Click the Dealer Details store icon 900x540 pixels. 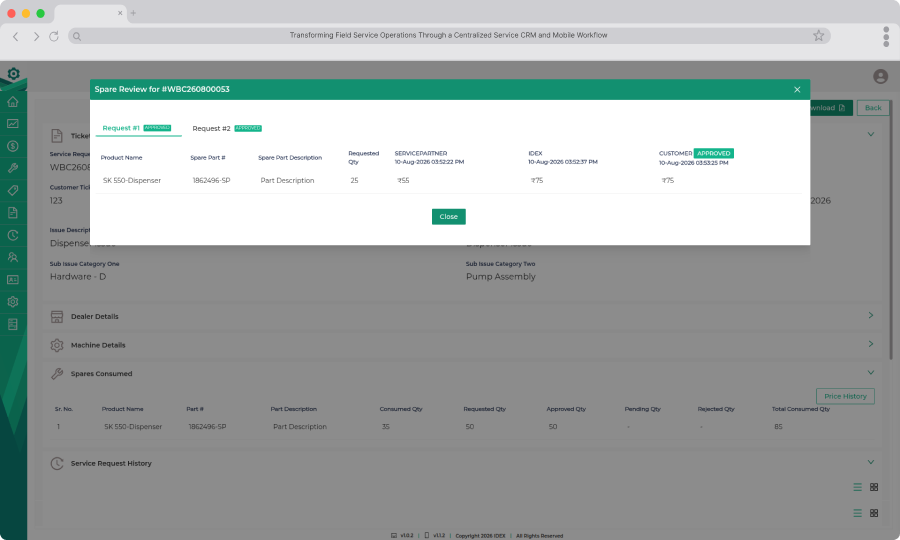pyautogui.click(x=57, y=316)
